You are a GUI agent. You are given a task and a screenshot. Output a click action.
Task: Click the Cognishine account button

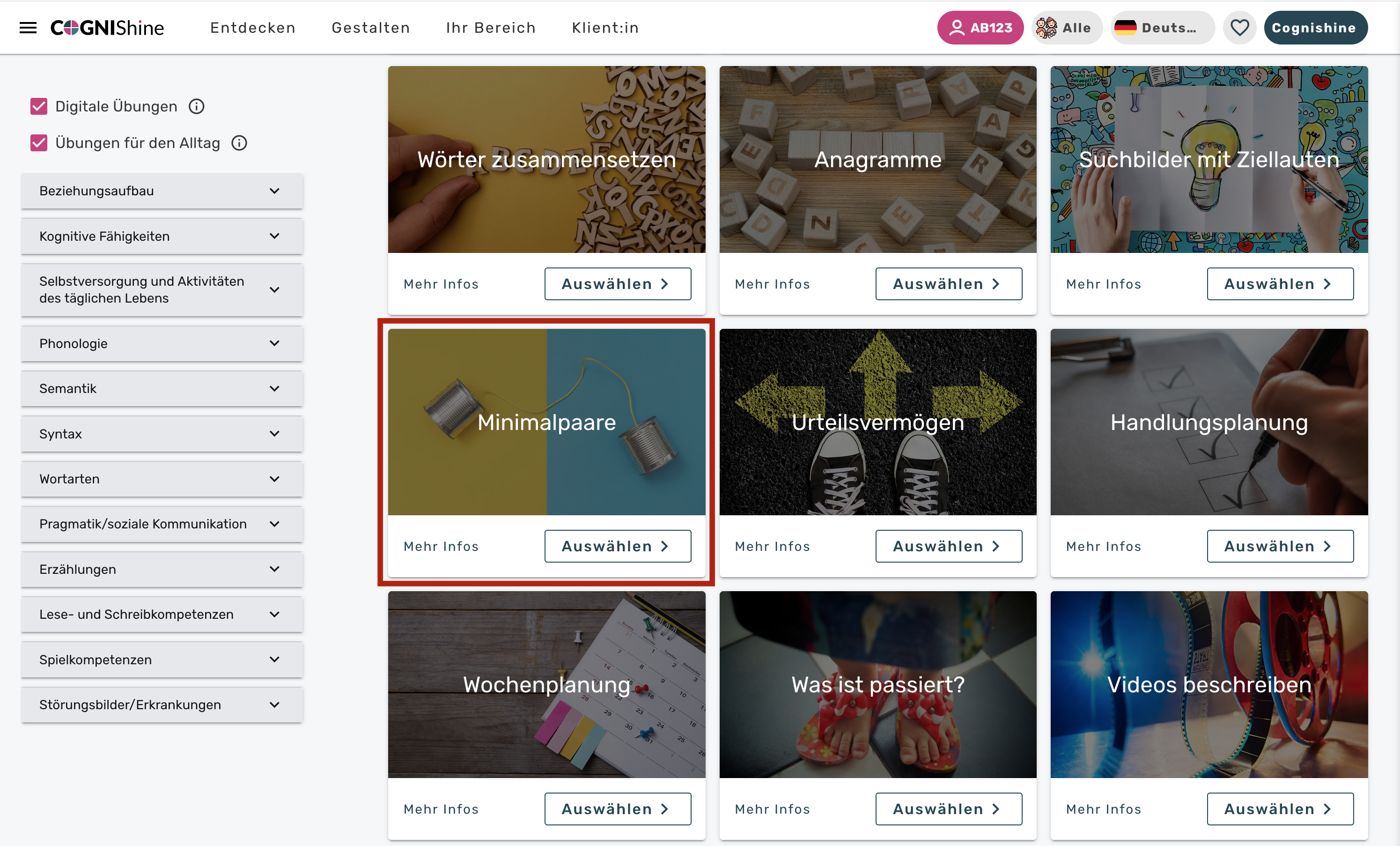click(1315, 27)
